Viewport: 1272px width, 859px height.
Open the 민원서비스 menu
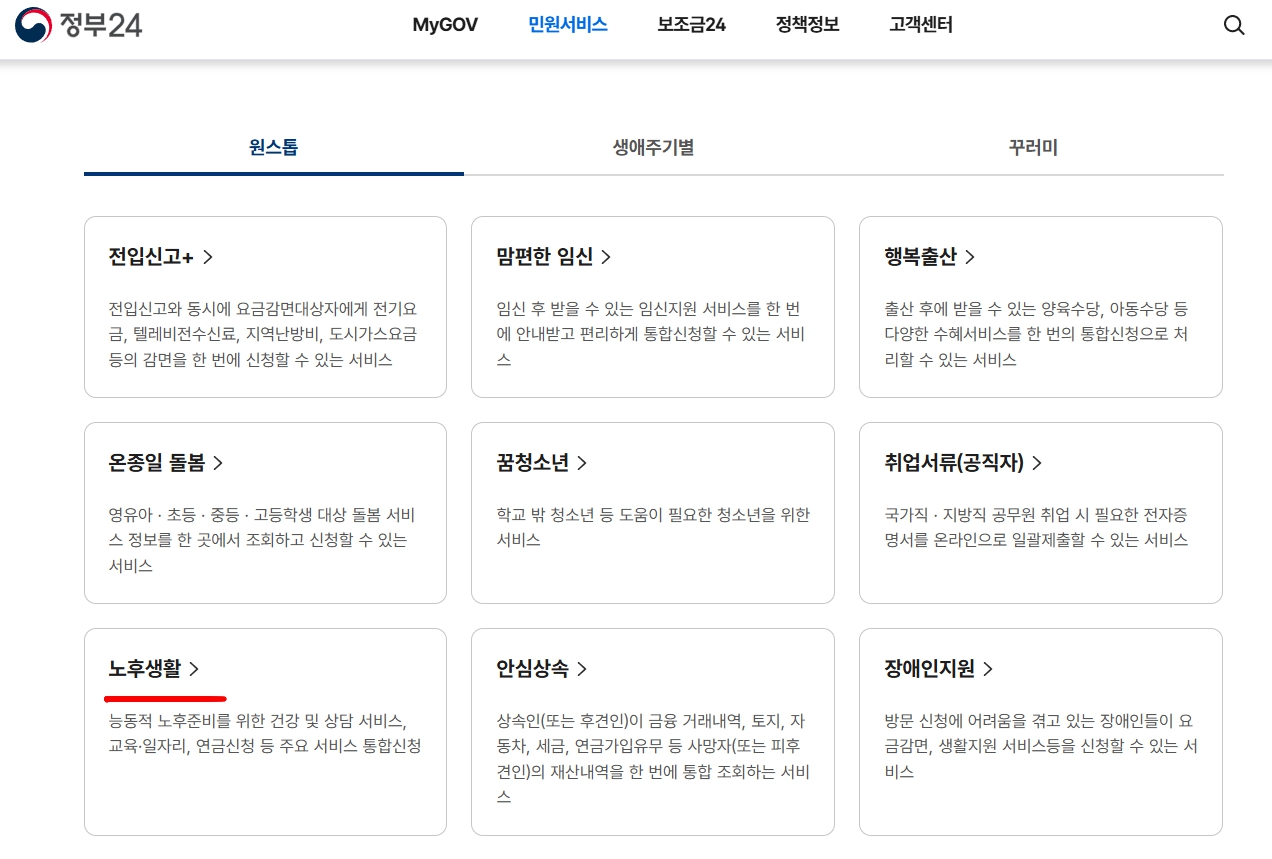coord(567,25)
